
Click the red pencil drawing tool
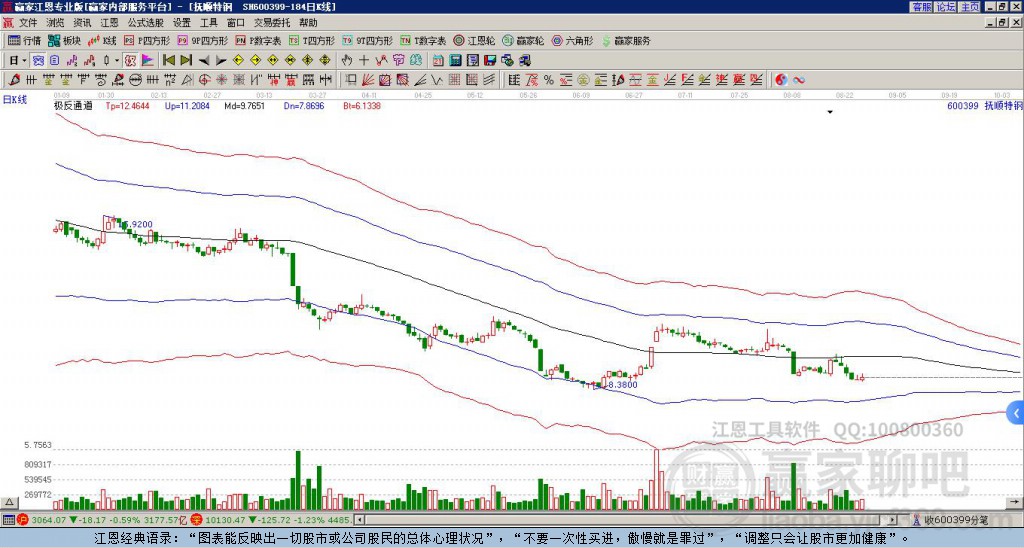pyautogui.click(x=14, y=80)
